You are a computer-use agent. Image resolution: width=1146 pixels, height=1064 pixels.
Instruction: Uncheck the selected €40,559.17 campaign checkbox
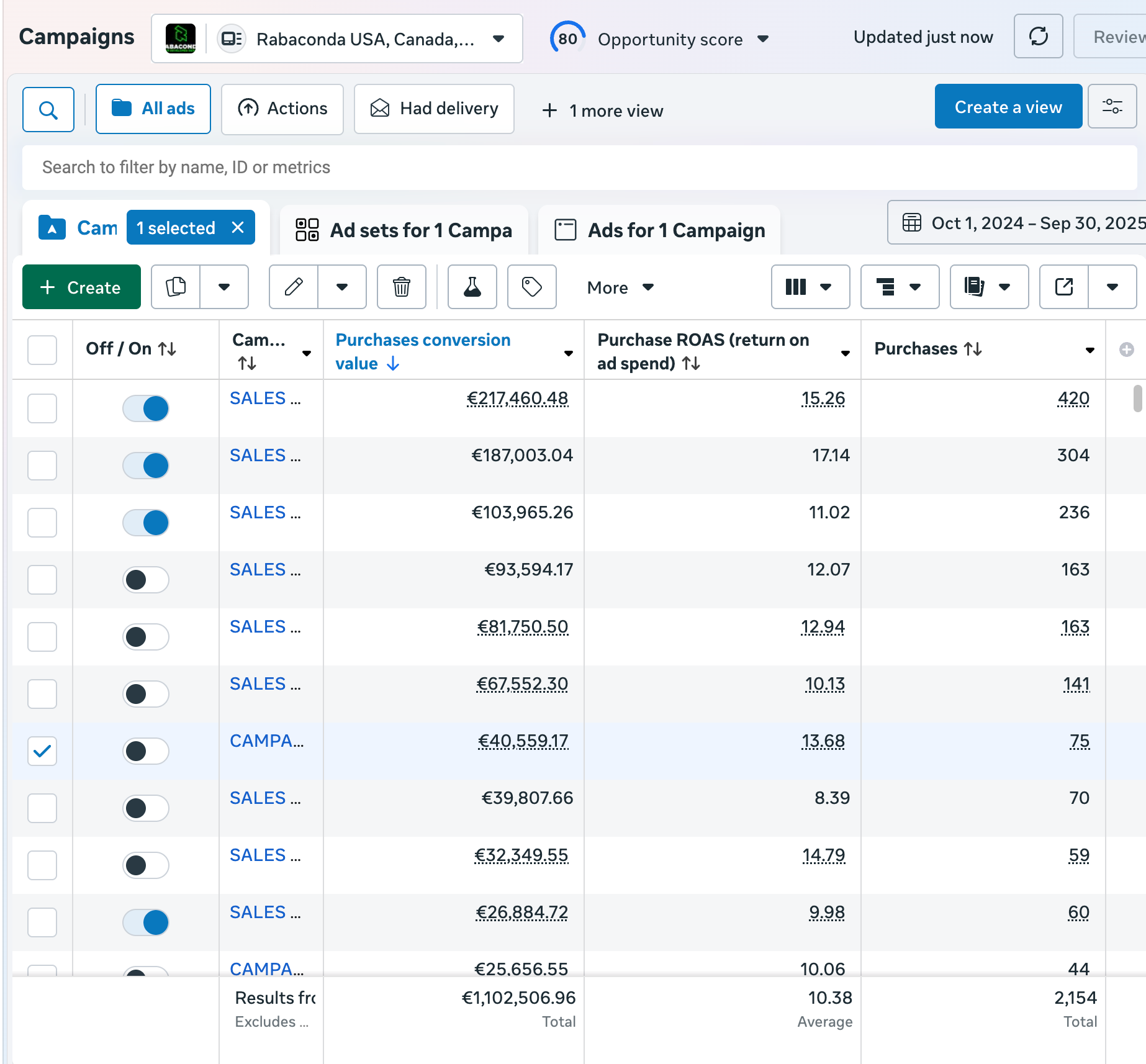pos(42,751)
